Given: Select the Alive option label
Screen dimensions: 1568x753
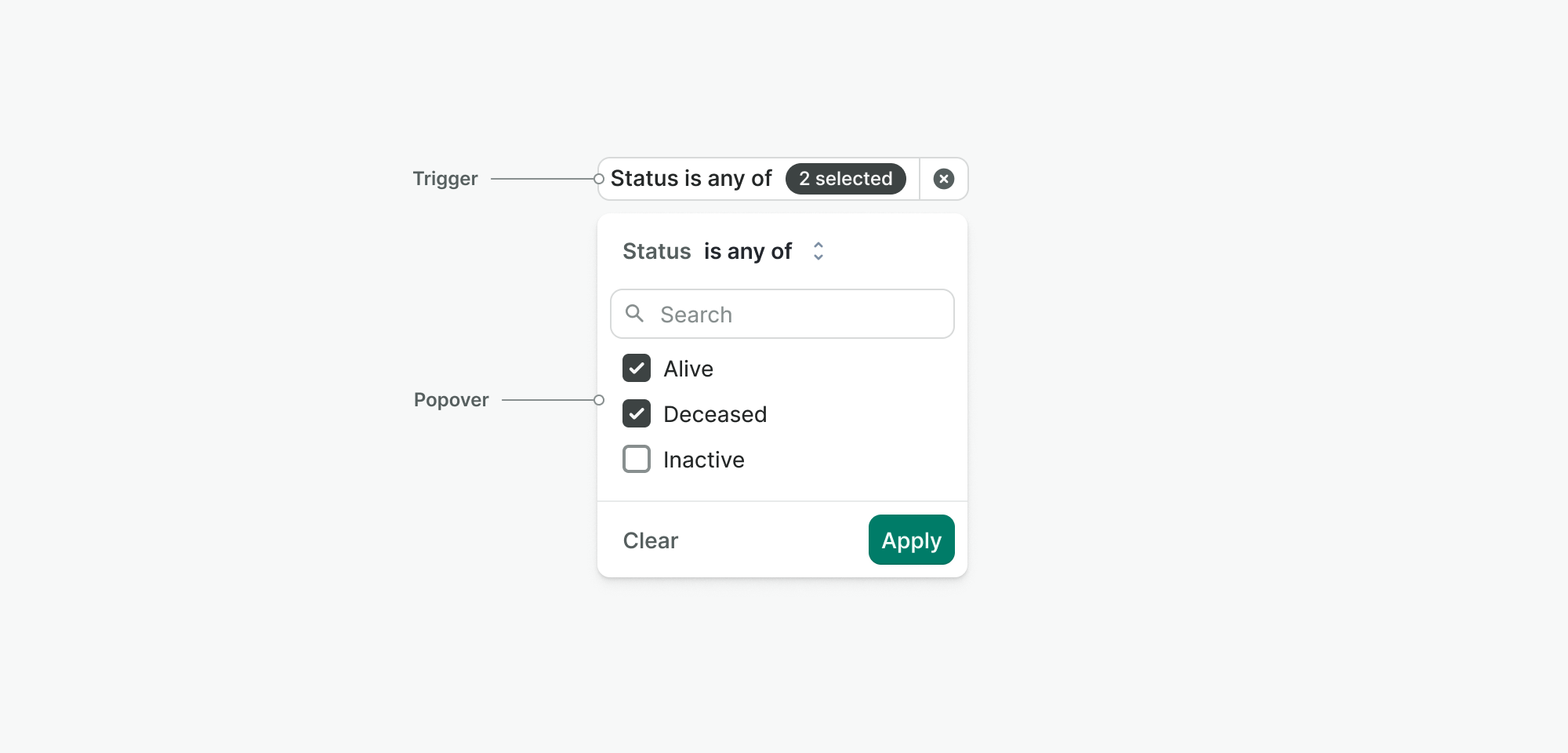Looking at the screenshot, I should [x=688, y=369].
